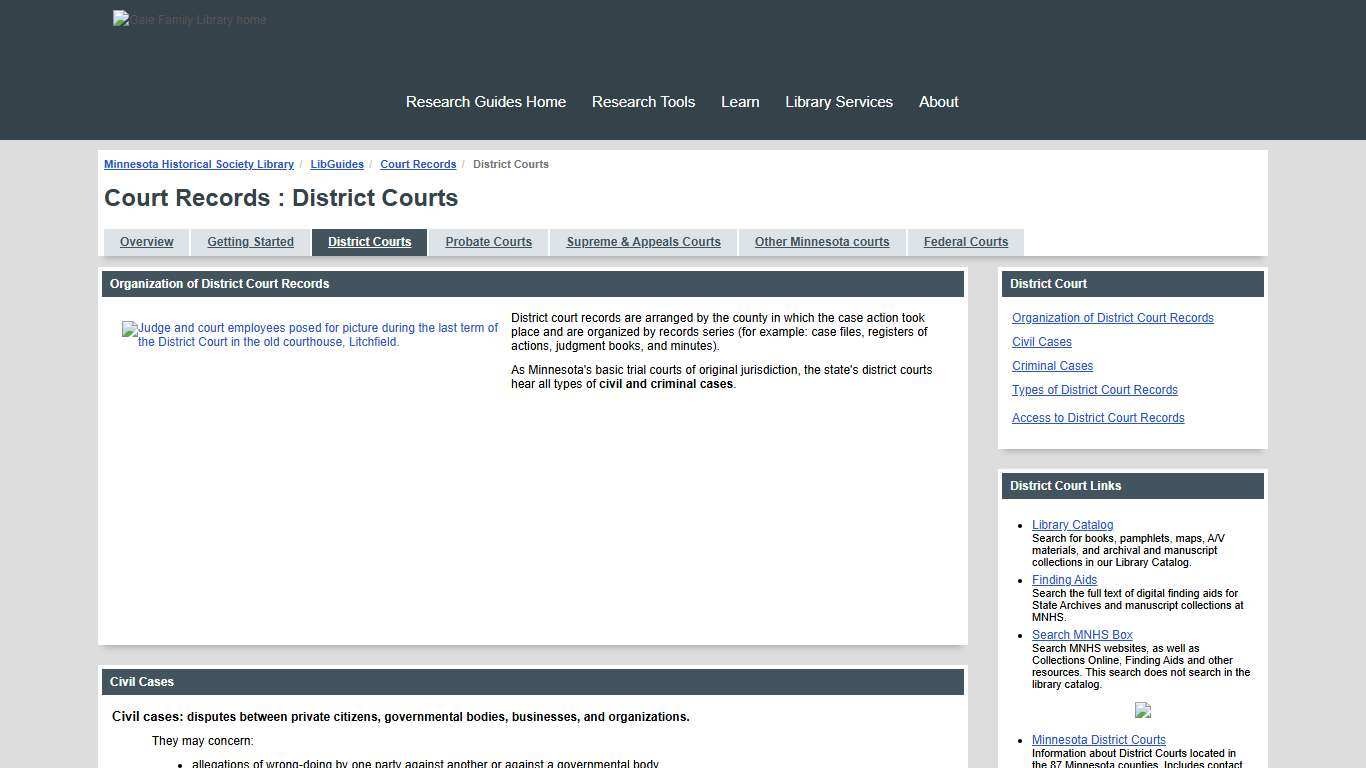Select the Other Minnesota courts tab
1366x768 pixels.
821,241
